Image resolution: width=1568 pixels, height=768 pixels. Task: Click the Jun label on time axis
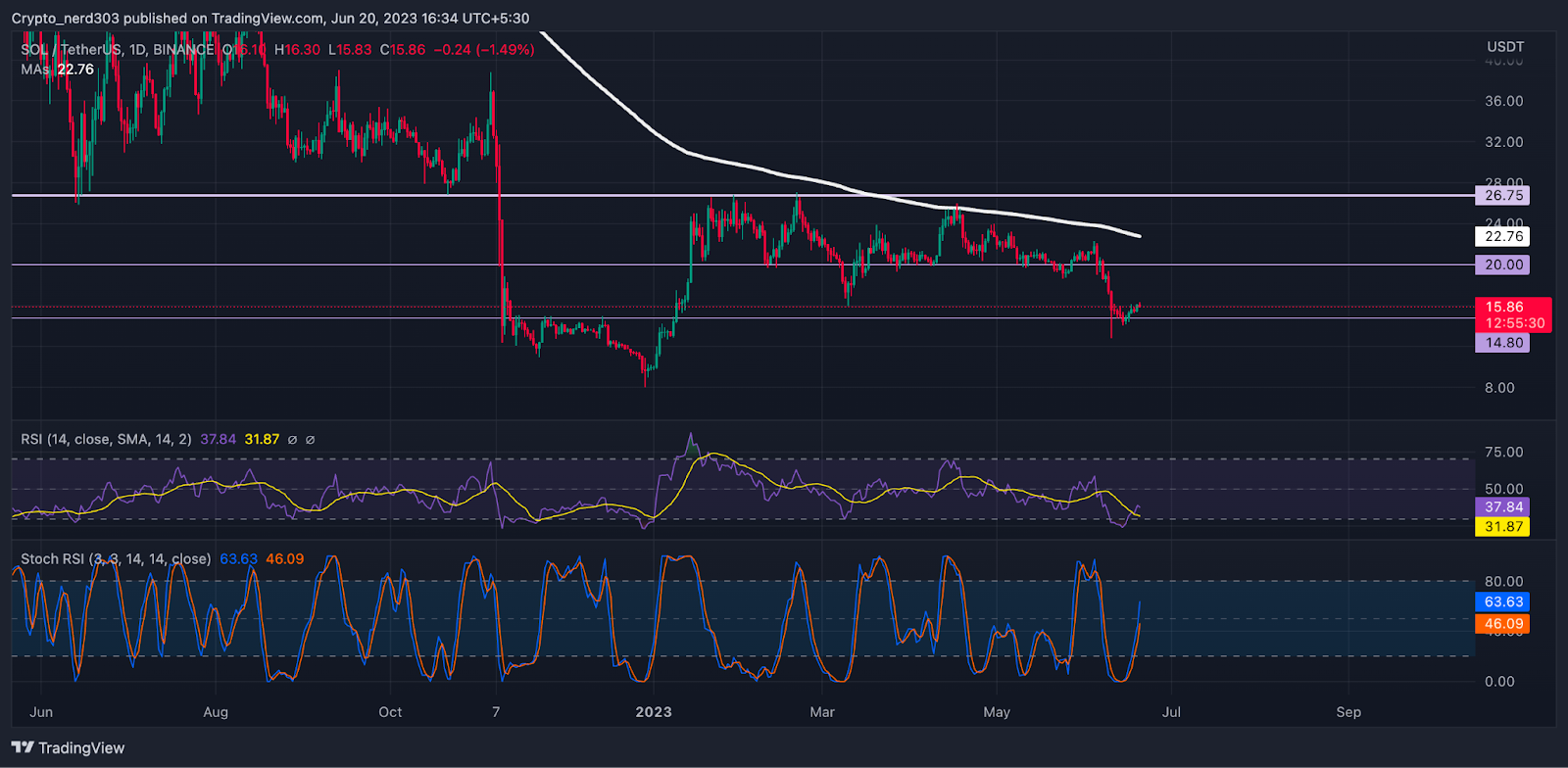coord(41,712)
